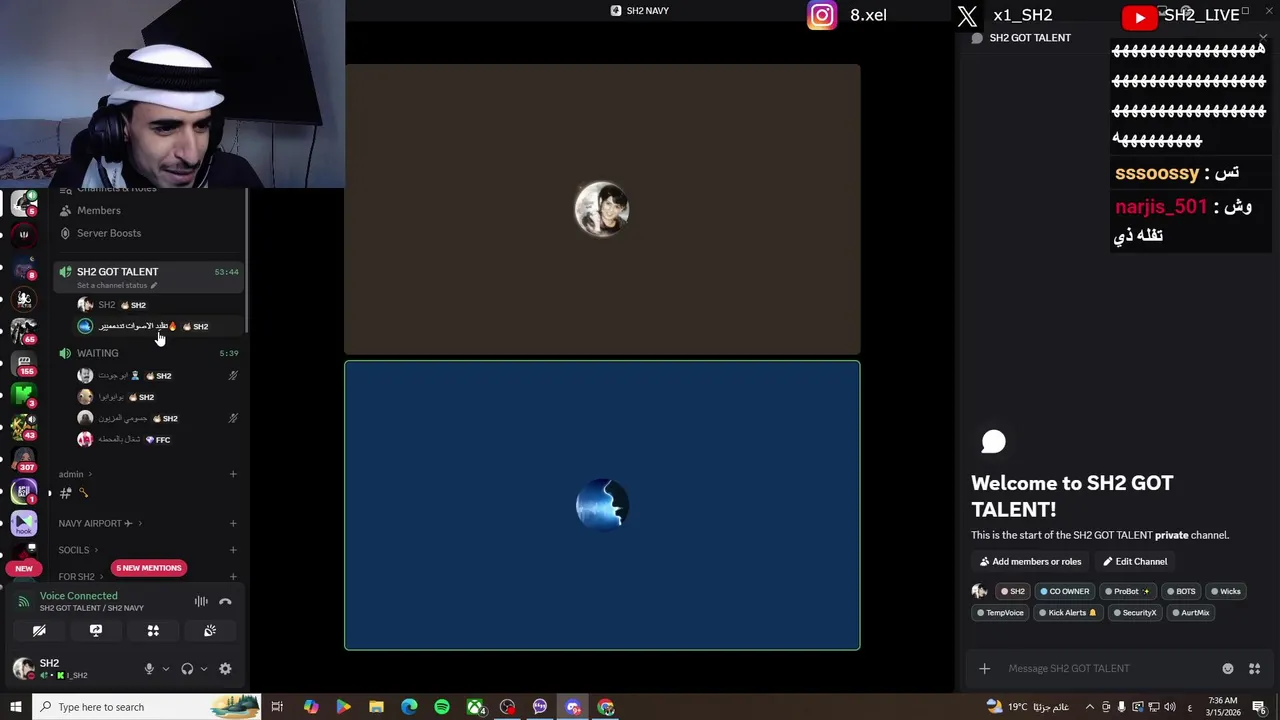Screen dimensions: 1280x720
Task: Select the Kick Alerts role chip
Action: tap(1067, 613)
